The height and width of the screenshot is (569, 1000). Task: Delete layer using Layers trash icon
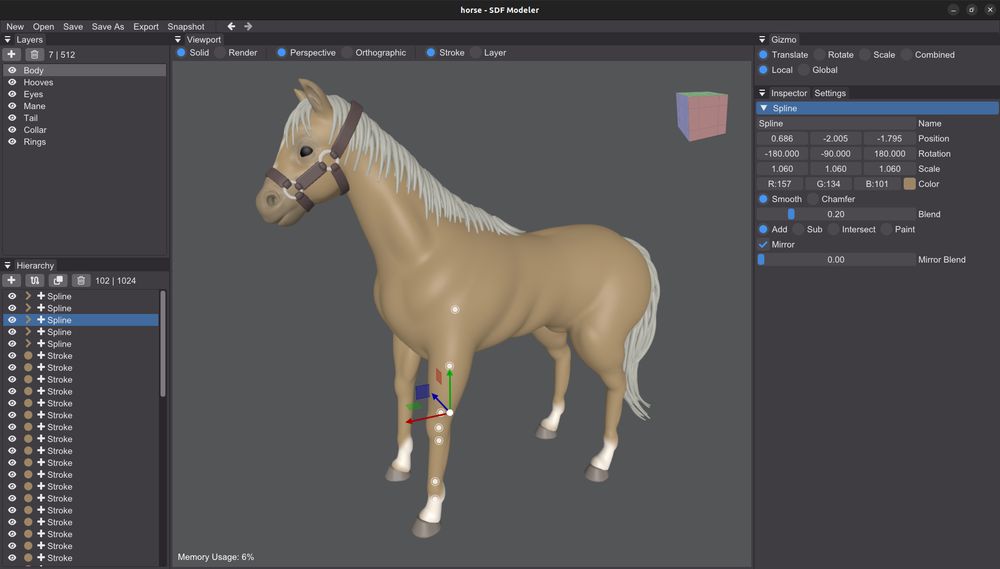34,54
